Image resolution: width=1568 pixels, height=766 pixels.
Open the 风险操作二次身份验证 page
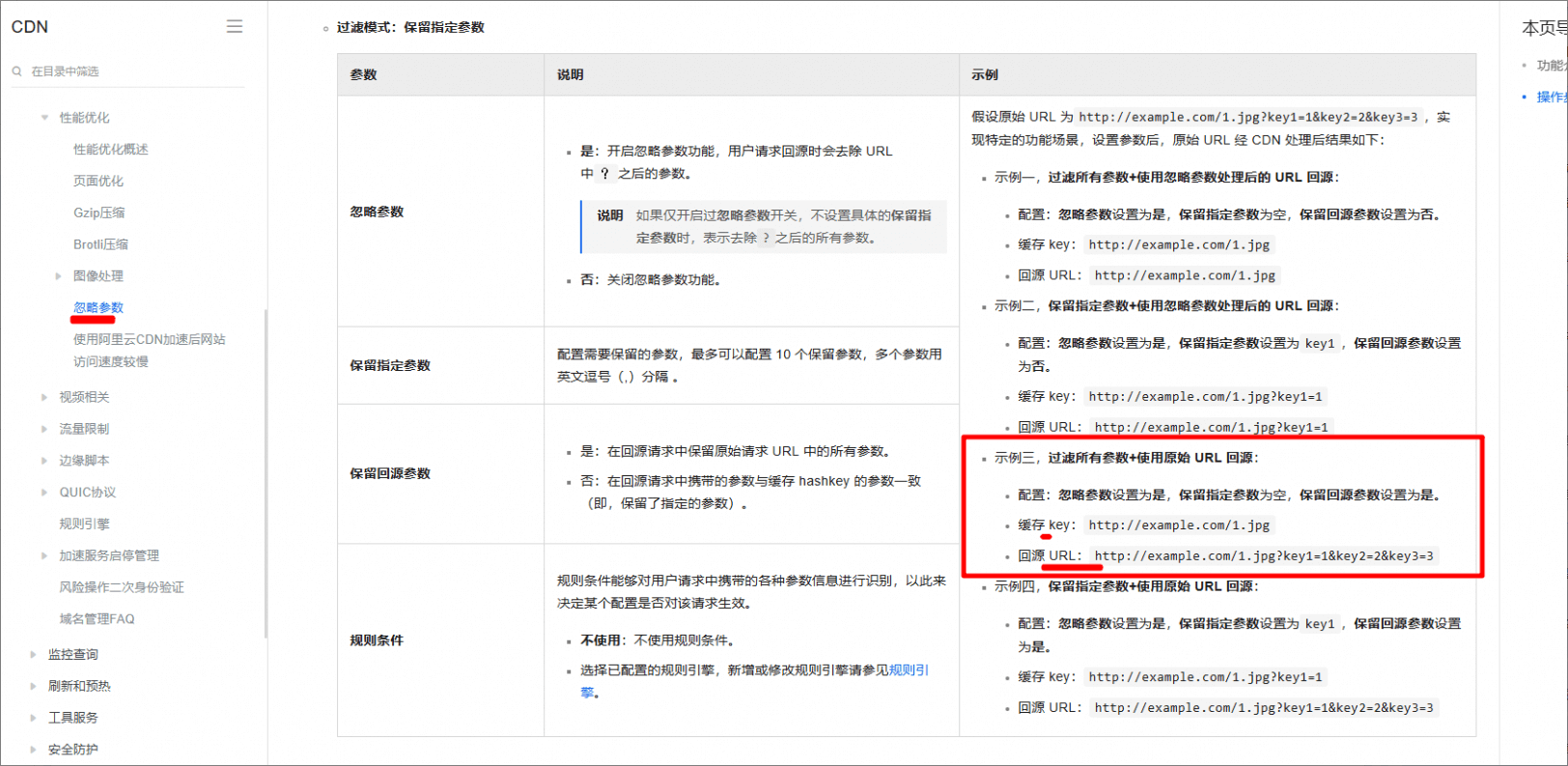click(122, 587)
